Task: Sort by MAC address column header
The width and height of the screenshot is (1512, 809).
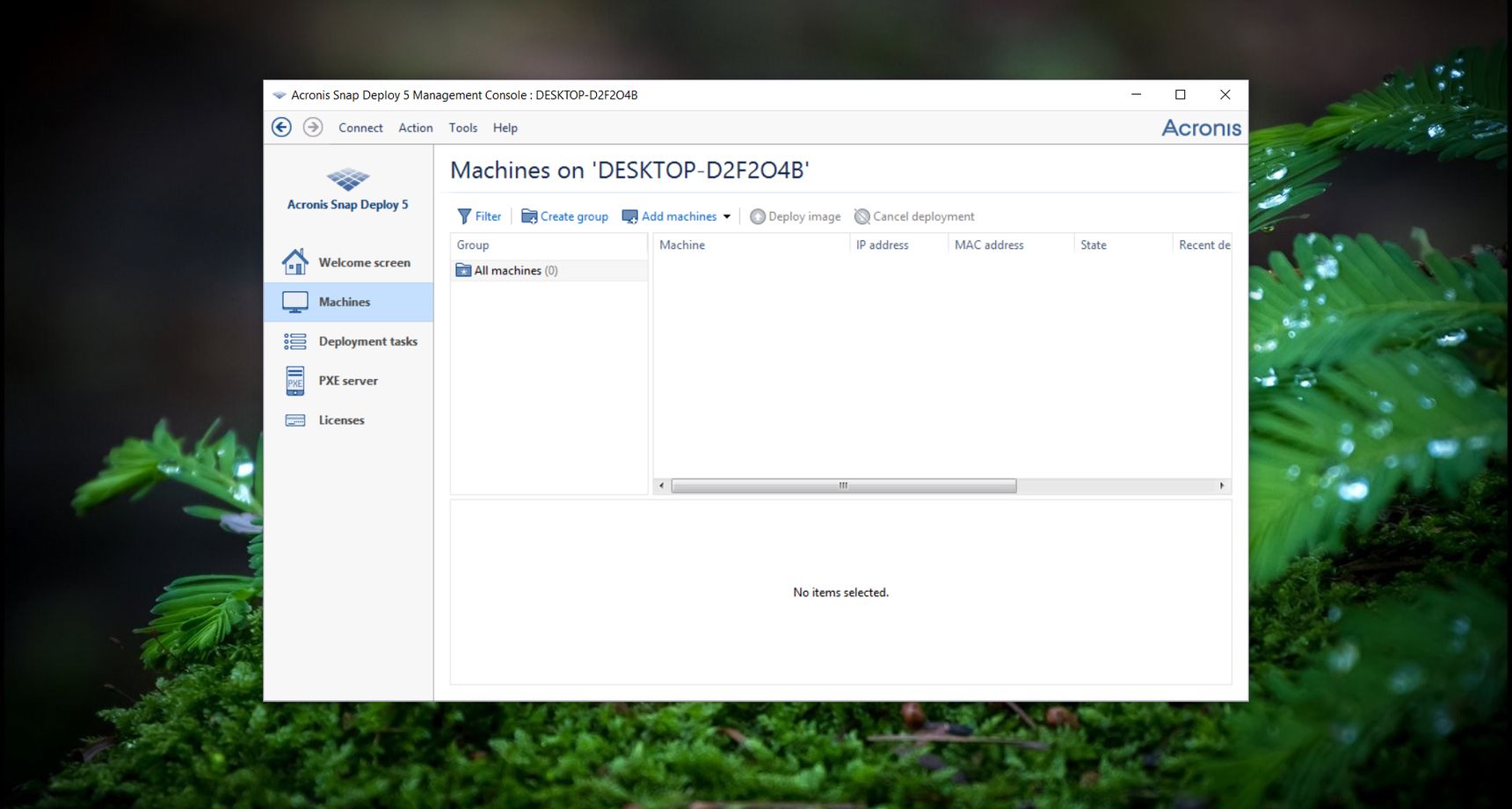Action: point(1011,245)
